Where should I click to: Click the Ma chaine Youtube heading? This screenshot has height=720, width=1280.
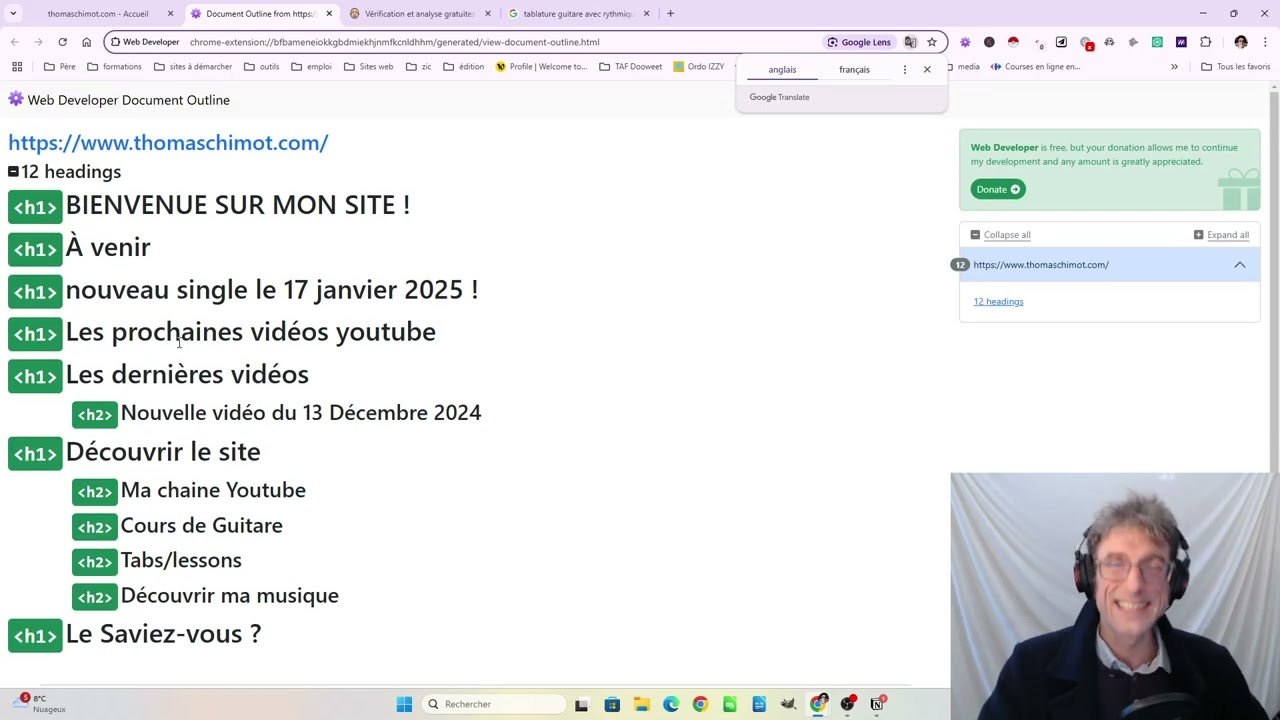tap(213, 490)
